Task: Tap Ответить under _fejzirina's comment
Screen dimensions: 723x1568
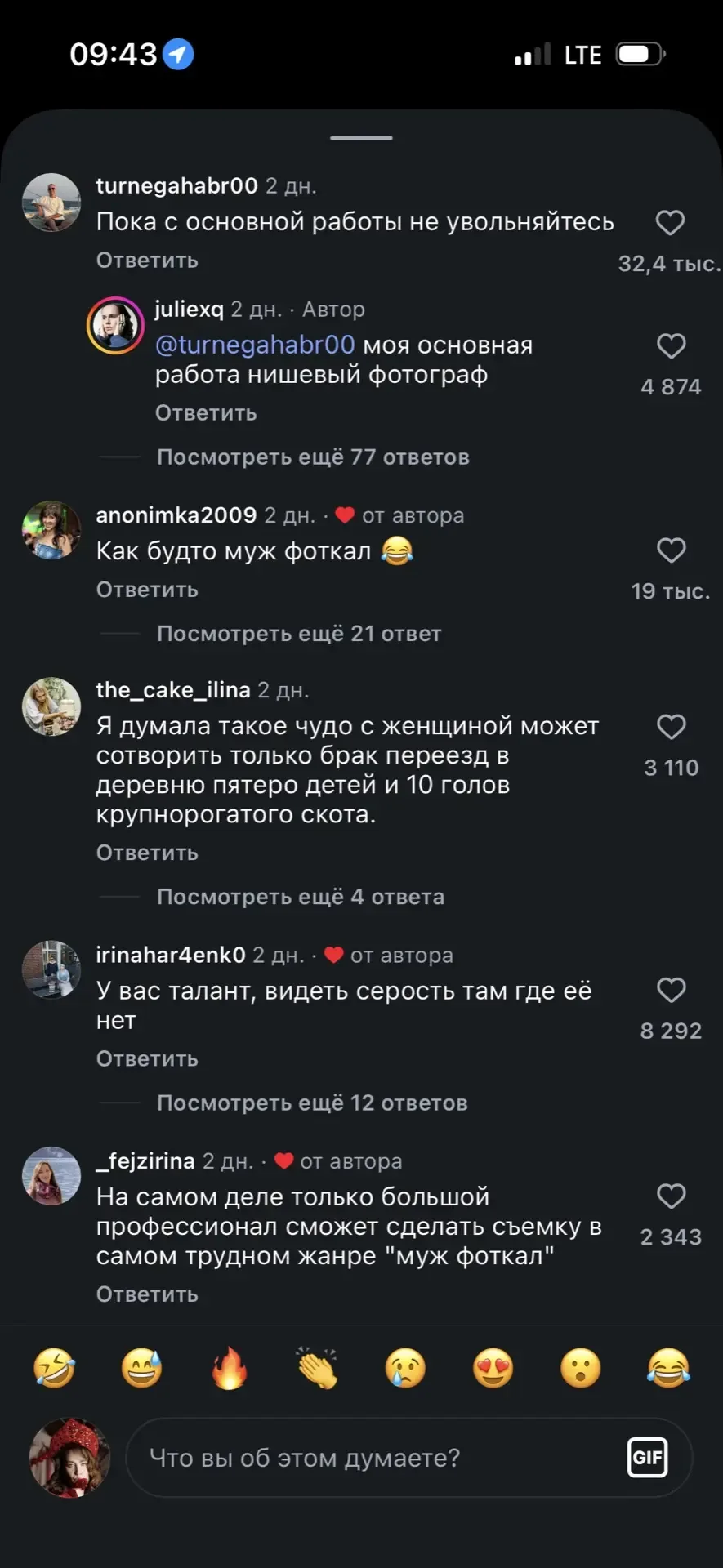Action: 147,1295
